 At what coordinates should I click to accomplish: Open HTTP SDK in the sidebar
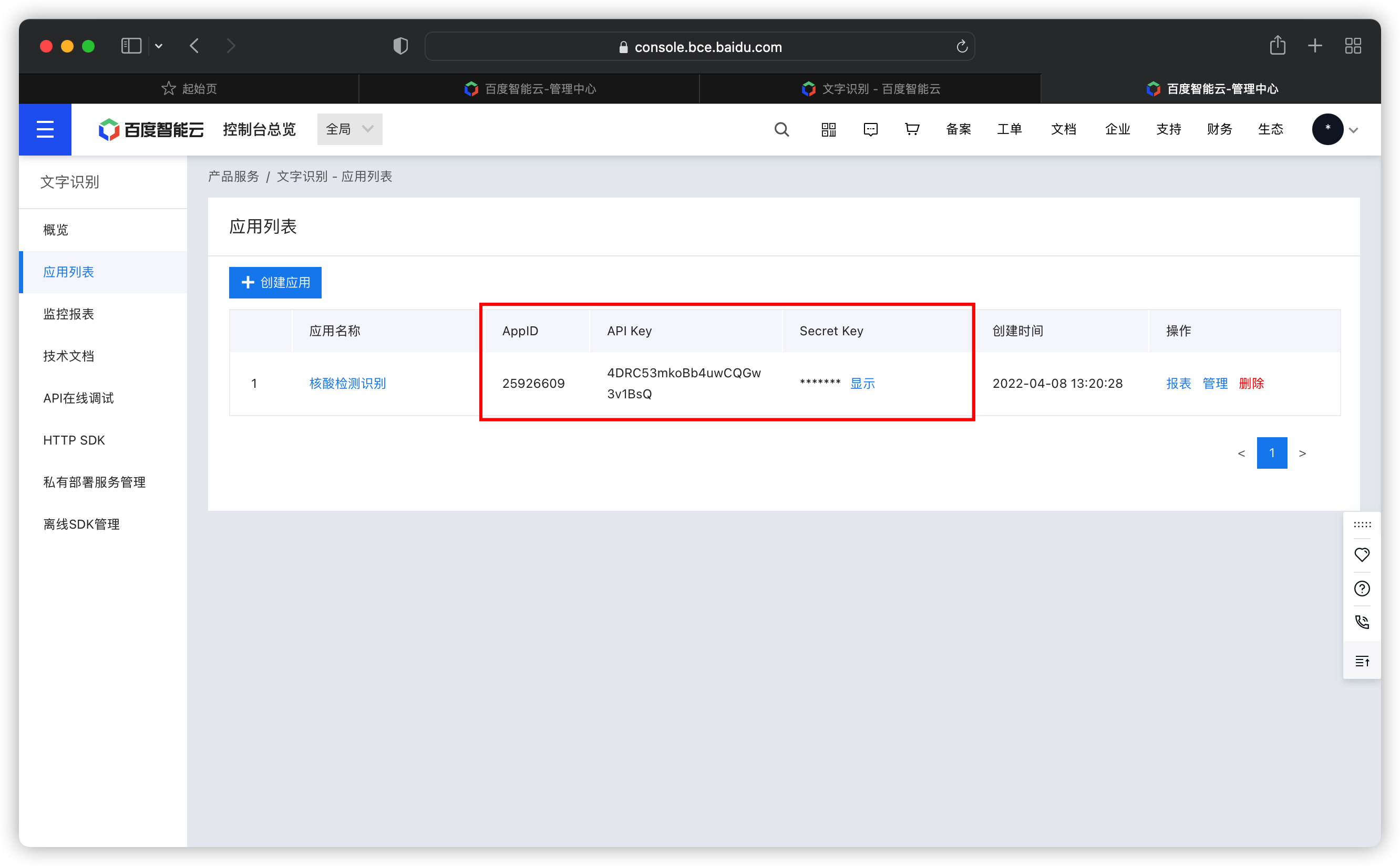coord(103,440)
